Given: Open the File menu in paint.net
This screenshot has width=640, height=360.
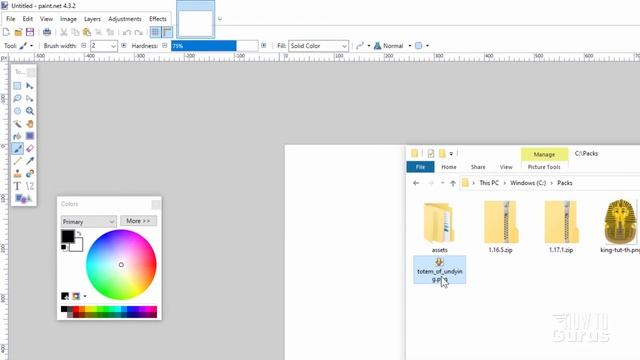Looking at the screenshot, I should coord(11,19).
